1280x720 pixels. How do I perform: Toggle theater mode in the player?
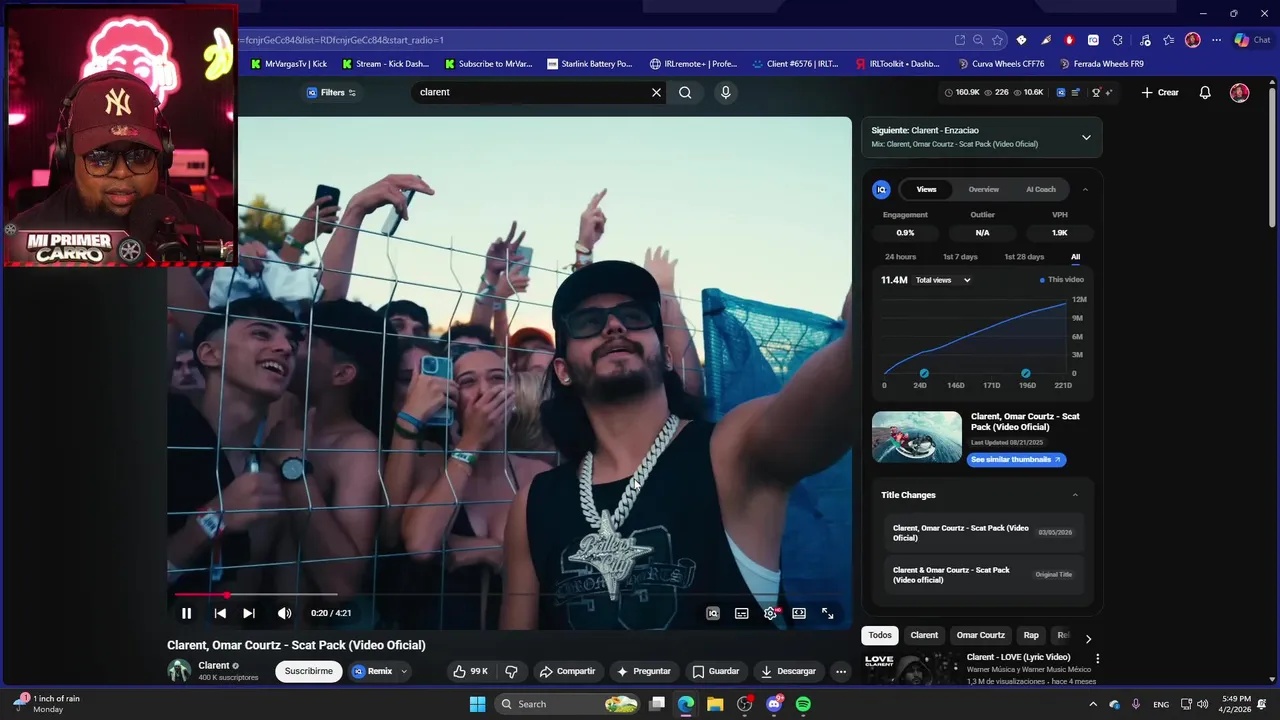pos(799,613)
